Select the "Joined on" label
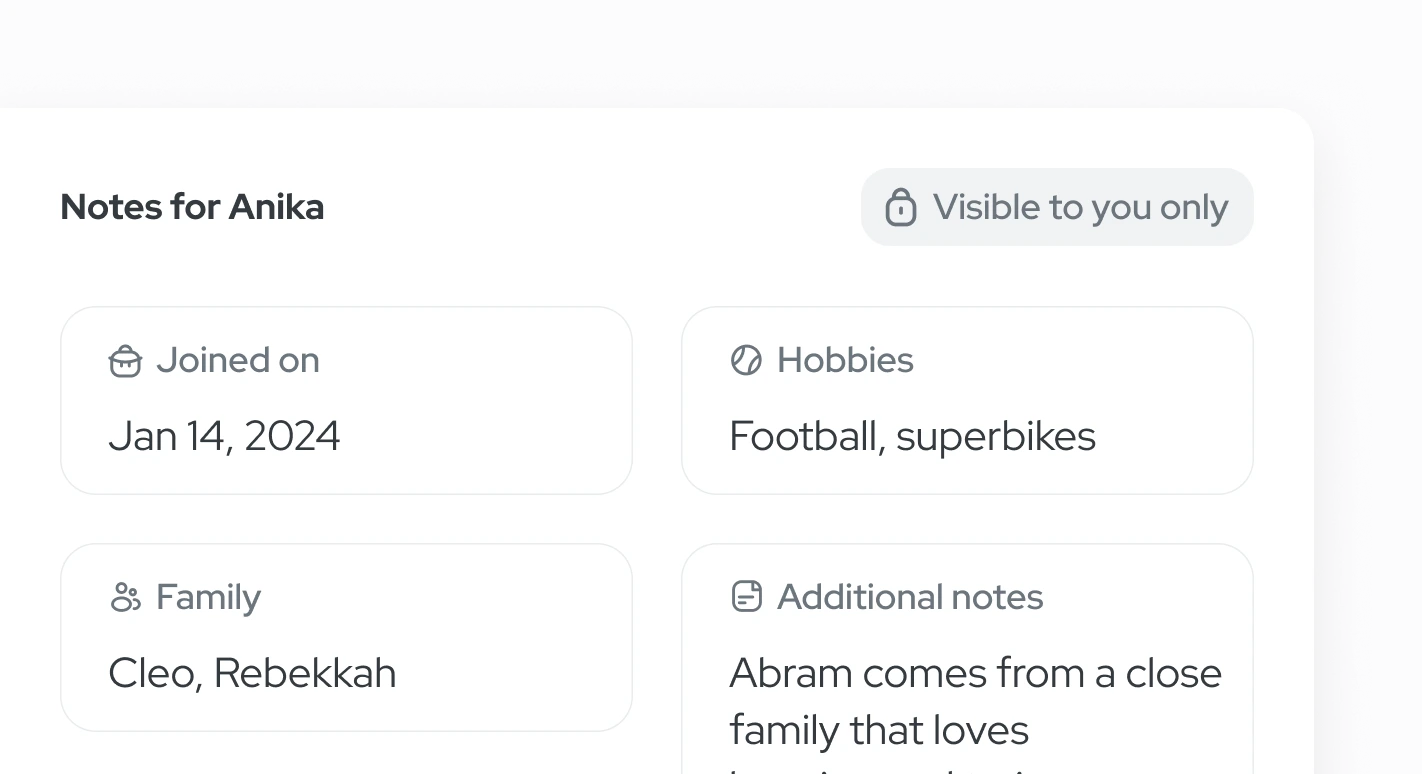The width and height of the screenshot is (1422, 774). pyautogui.click(x=238, y=360)
